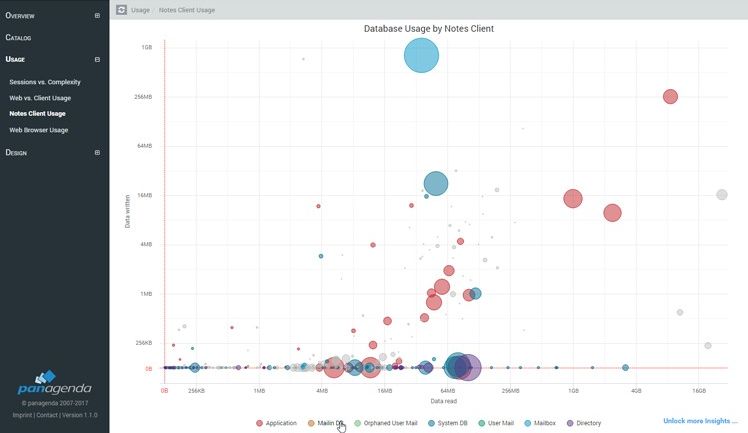Image resolution: width=748 pixels, height=433 pixels.
Task: Toggle System DB legend marker
Action: pos(432,423)
